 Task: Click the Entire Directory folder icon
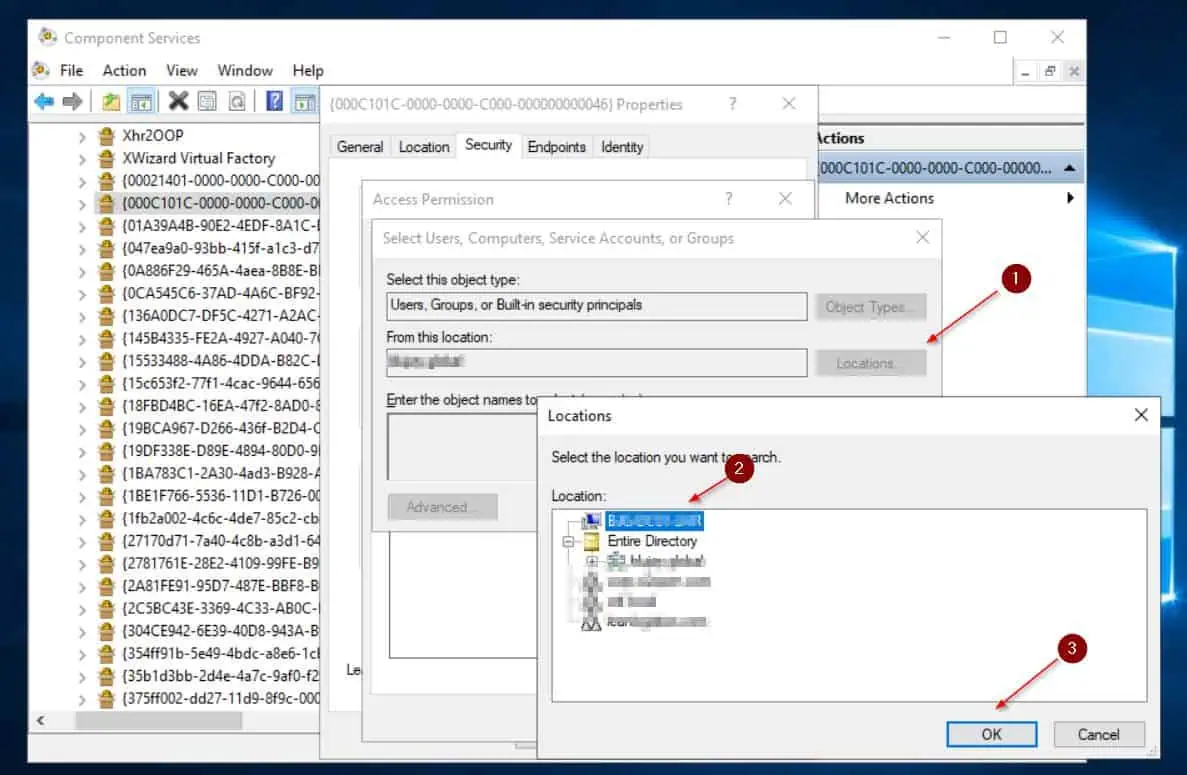(x=591, y=541)
